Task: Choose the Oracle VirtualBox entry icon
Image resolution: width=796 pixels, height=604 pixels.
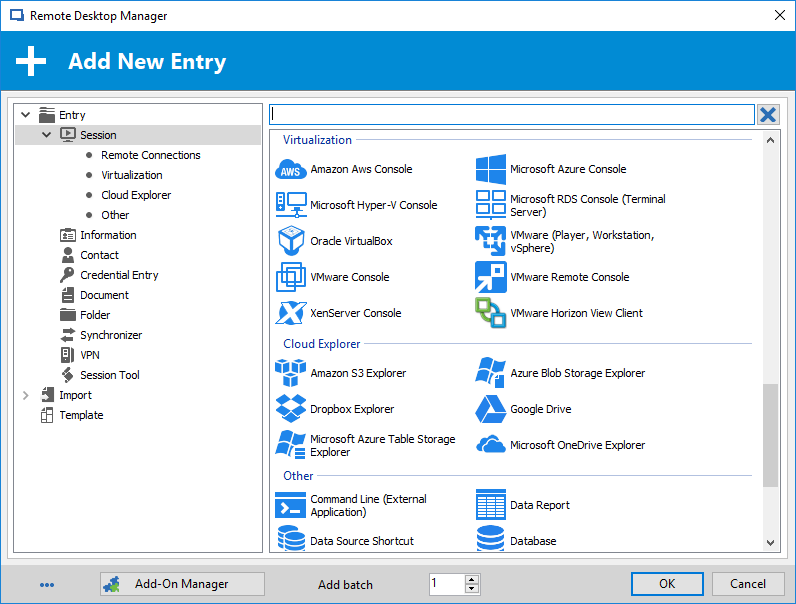Action: pos(291,241)
